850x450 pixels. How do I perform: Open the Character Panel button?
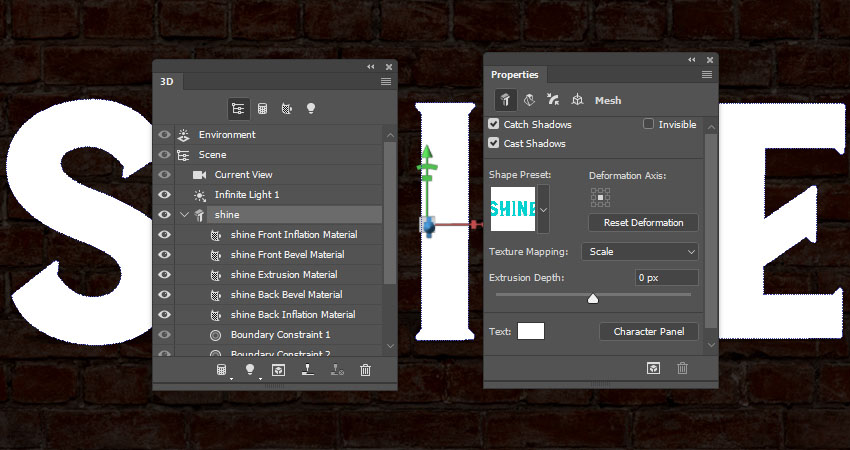(649, 331)
